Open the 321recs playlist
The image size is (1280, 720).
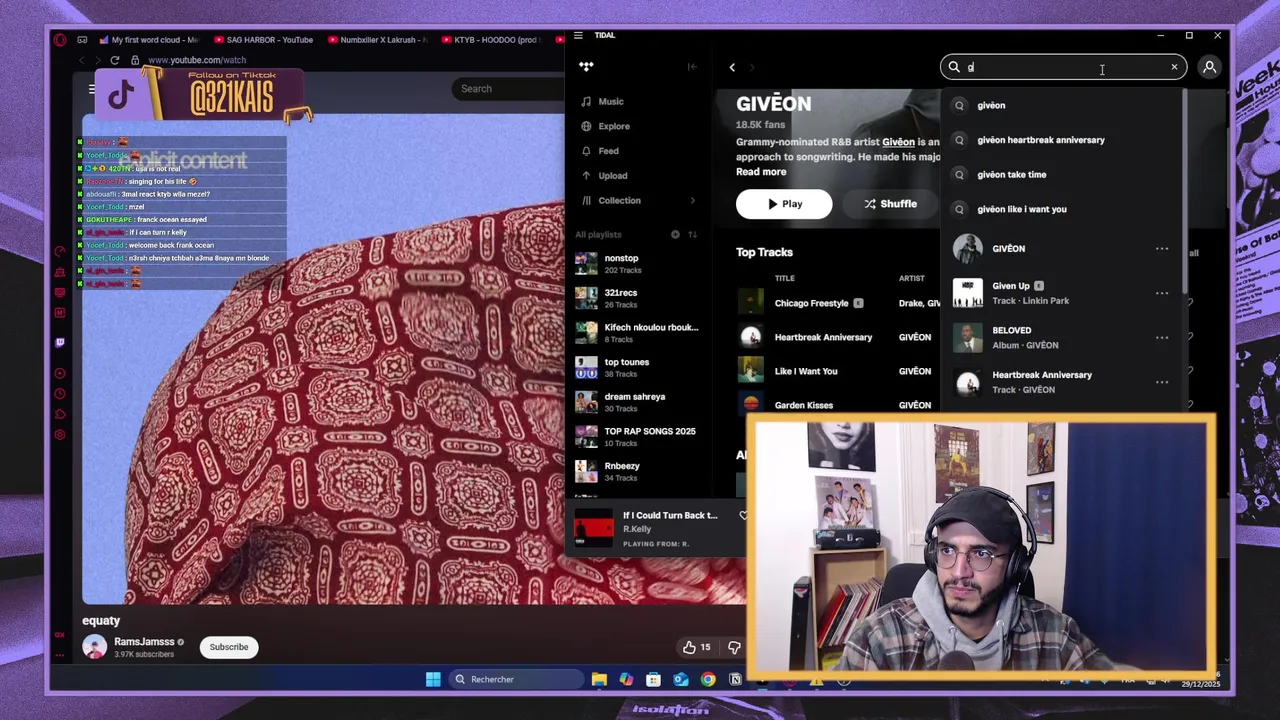coord(636,298)
